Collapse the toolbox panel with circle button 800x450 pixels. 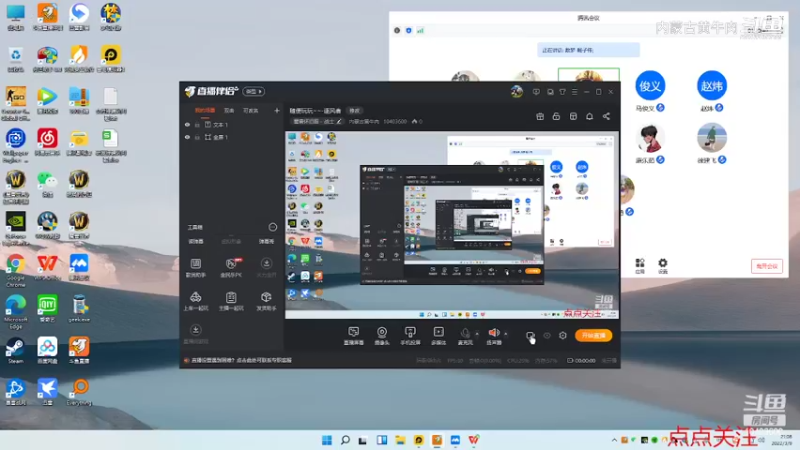pyautogui.click(x=272, y=227)
